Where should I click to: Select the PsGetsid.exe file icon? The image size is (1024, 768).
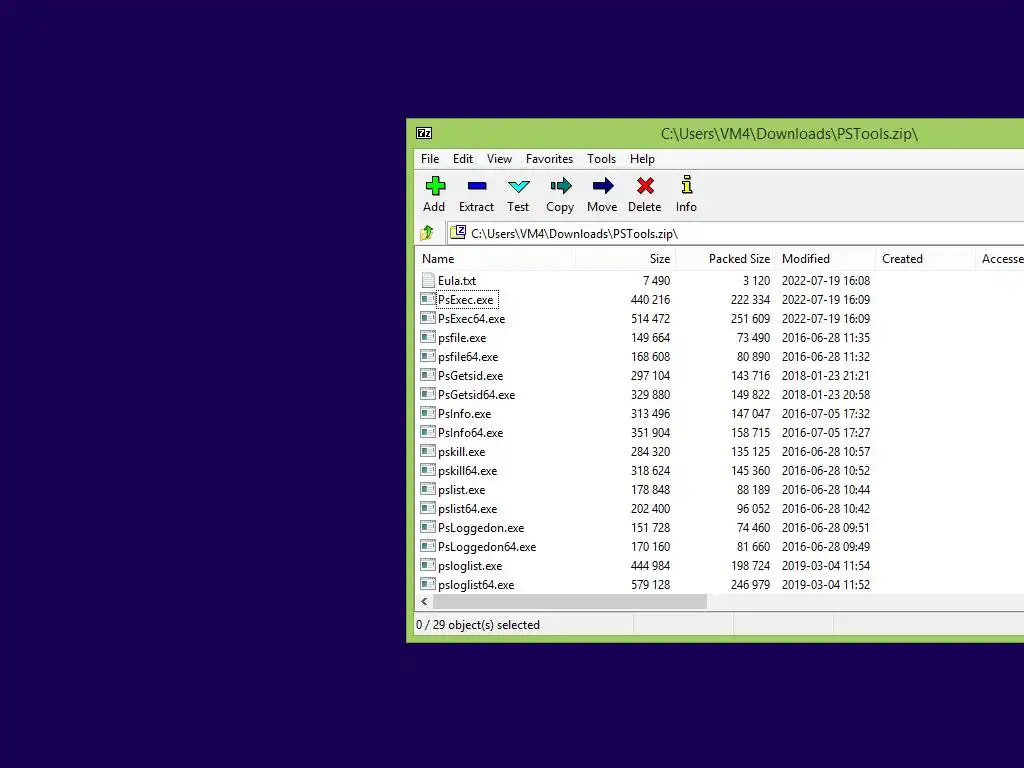point(428,375)
